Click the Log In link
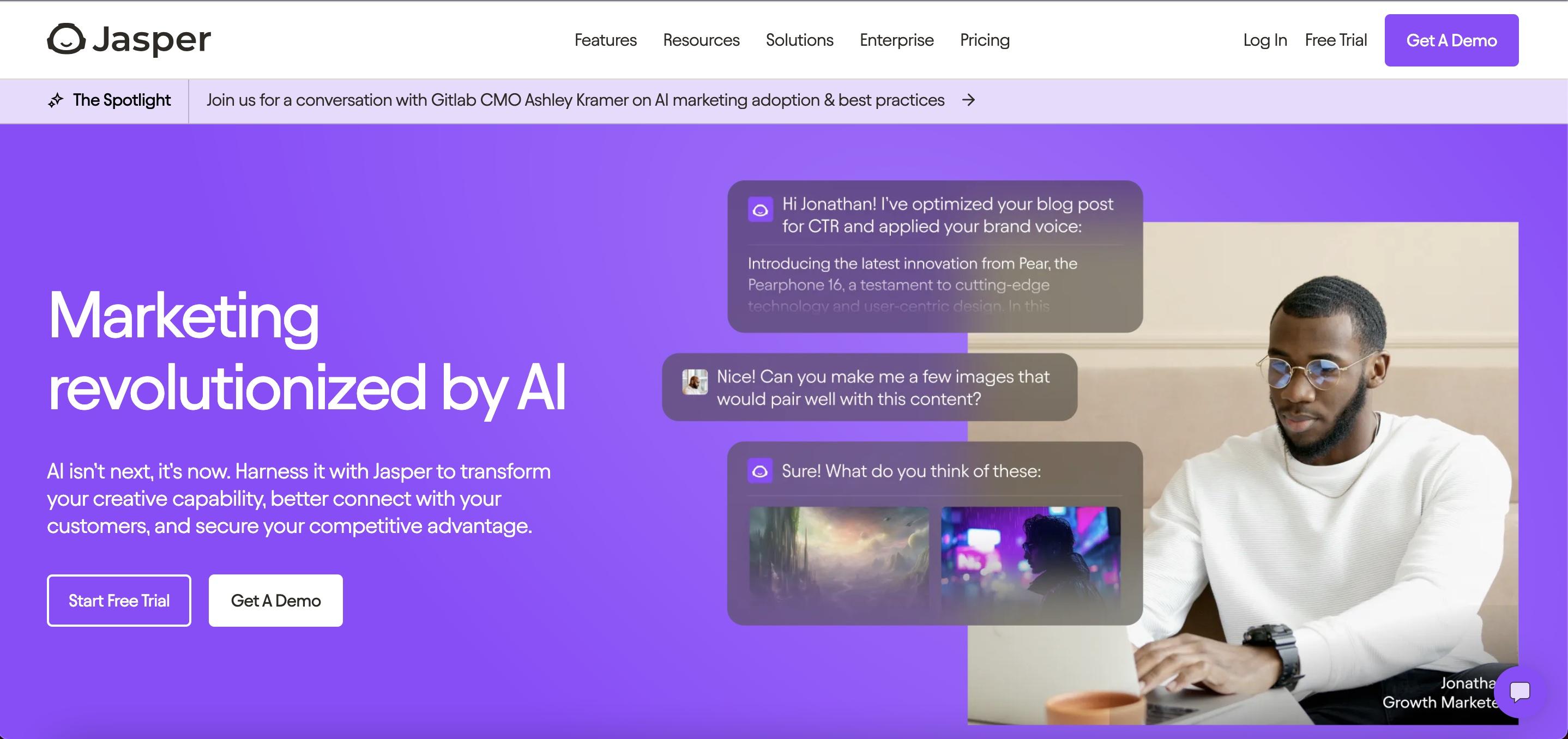The height and width of the screenshot is (739, 1568). (x=1265, y=40)
